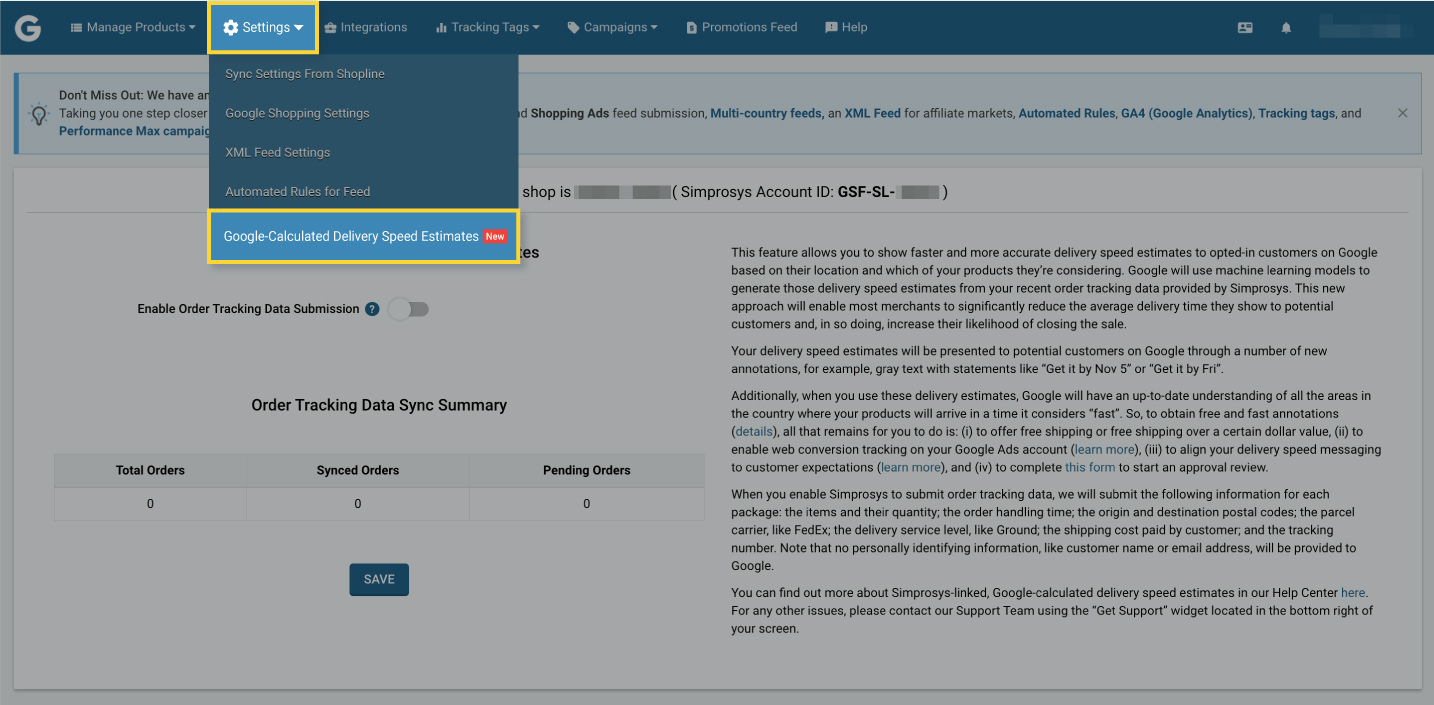1434x705 pixels.
Task: Click the Synced Orders column header
Action: pyautogui.click(x=358, y=470)
